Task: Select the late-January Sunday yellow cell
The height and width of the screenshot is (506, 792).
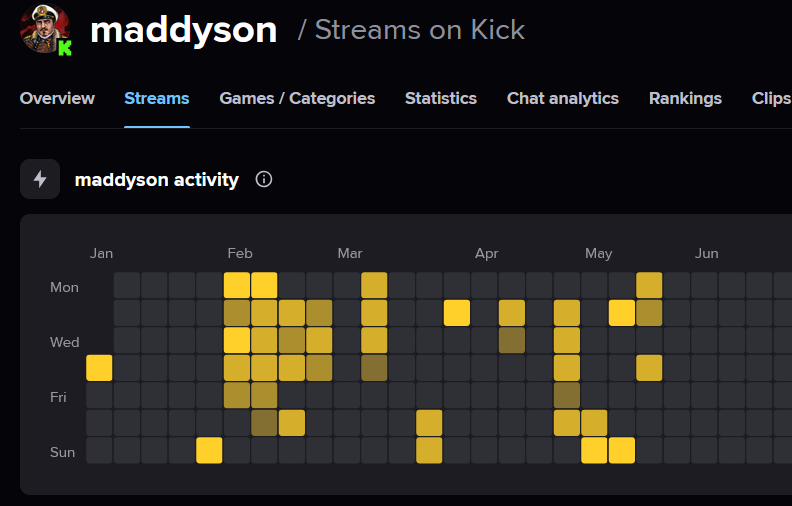Action: tap(209, 450)
